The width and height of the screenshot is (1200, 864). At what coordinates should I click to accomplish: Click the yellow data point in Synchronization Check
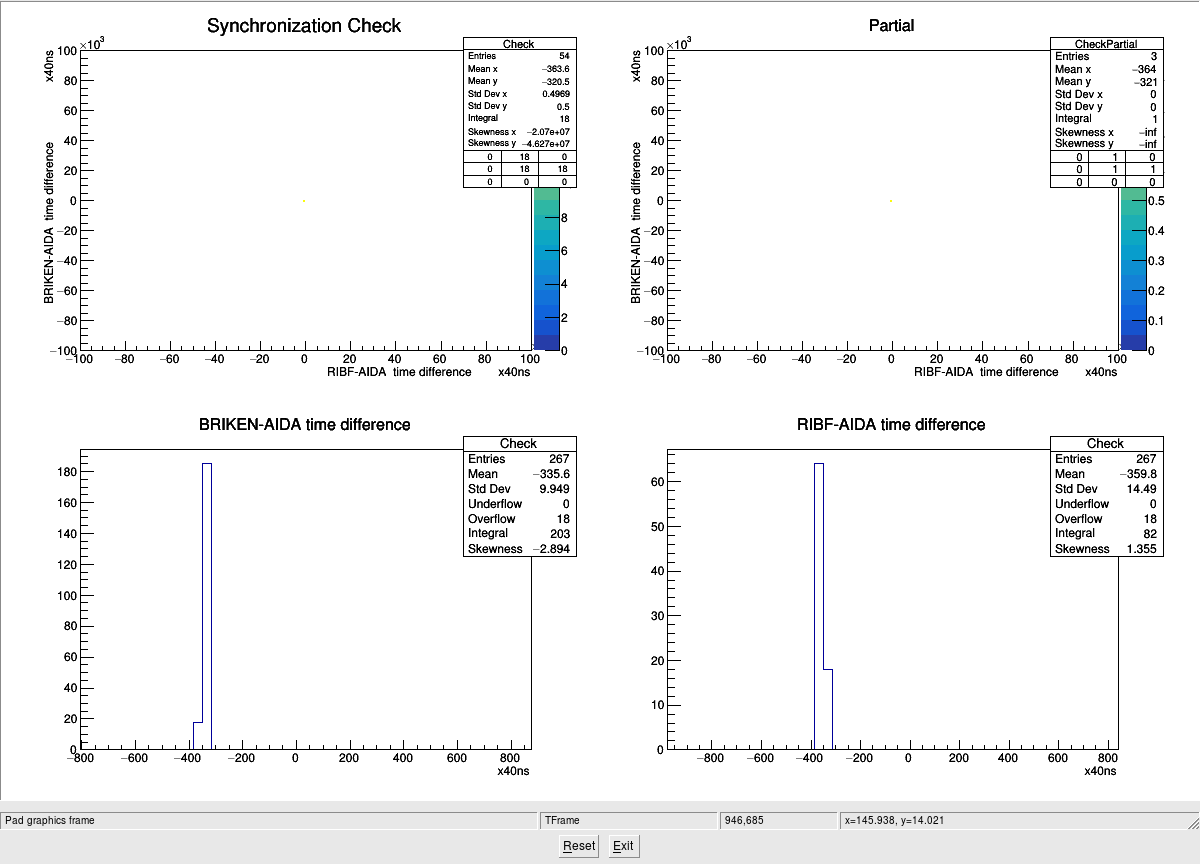tap(304, 200)
